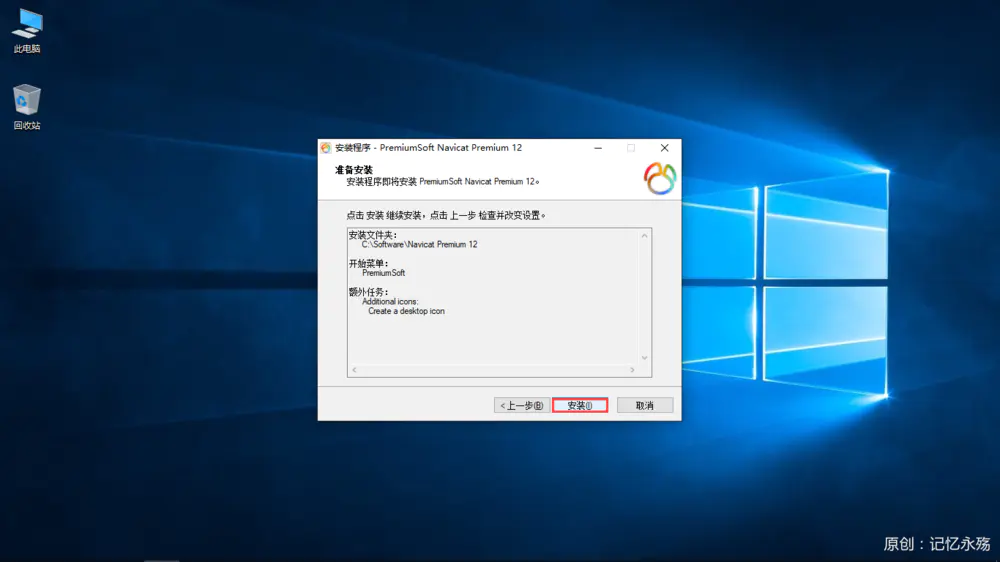This screenshot has width=1000, height=562.
Task: Close the Navicat installer window
Action: click(x=665, y=148)
